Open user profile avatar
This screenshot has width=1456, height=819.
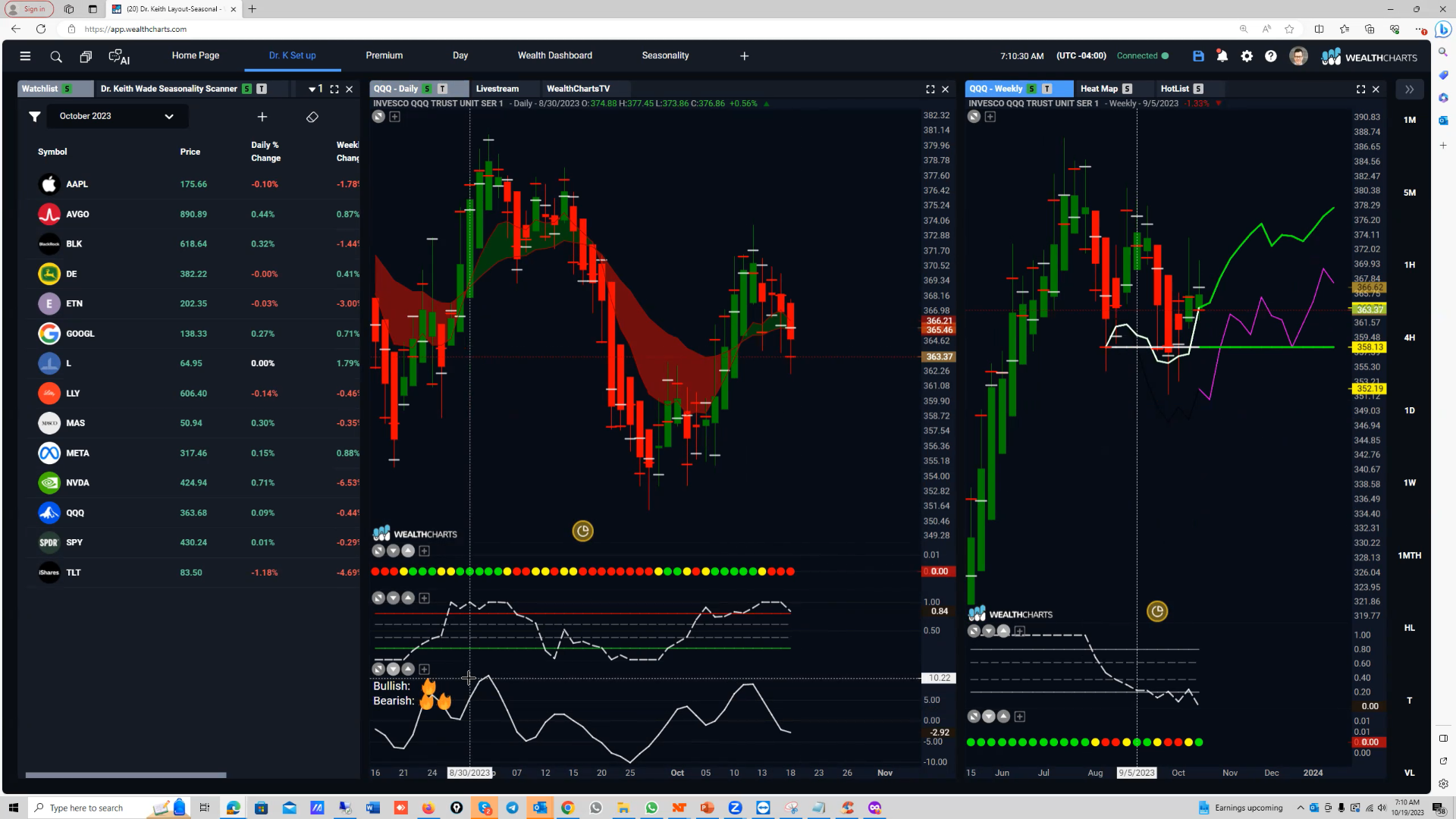[x=1298, y=56]
